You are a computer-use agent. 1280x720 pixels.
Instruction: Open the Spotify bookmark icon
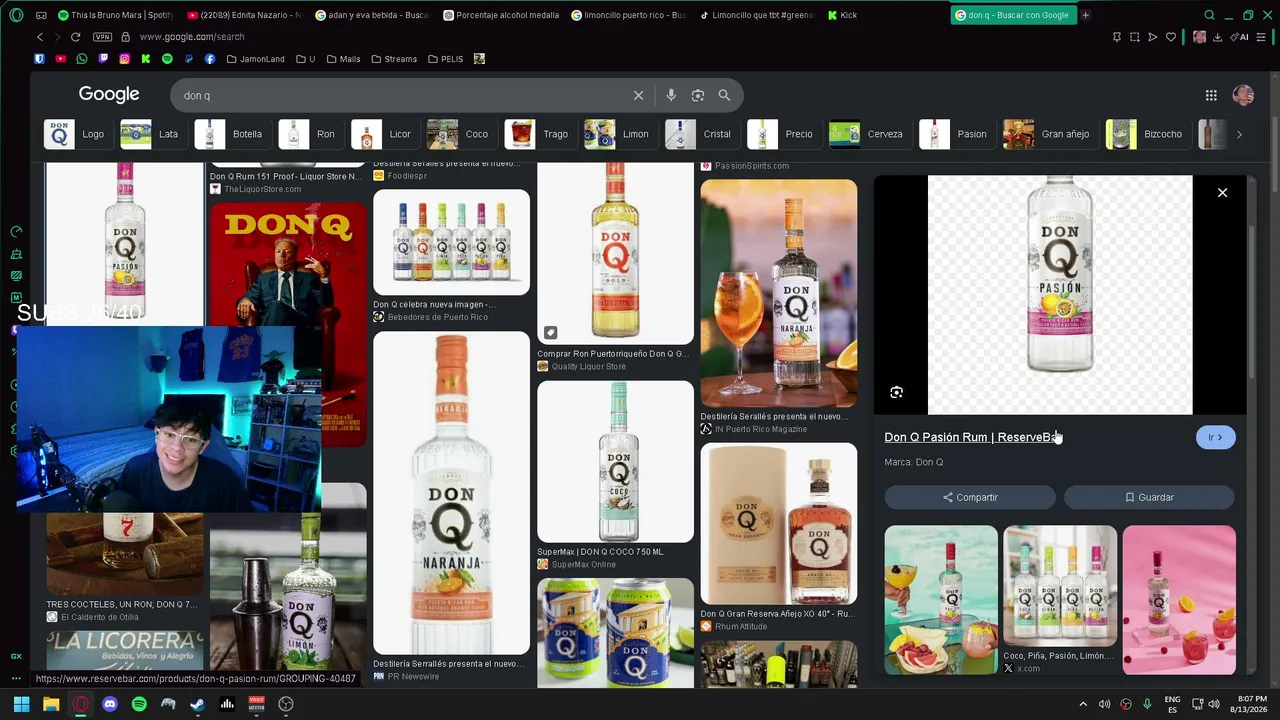coord(167,59)
